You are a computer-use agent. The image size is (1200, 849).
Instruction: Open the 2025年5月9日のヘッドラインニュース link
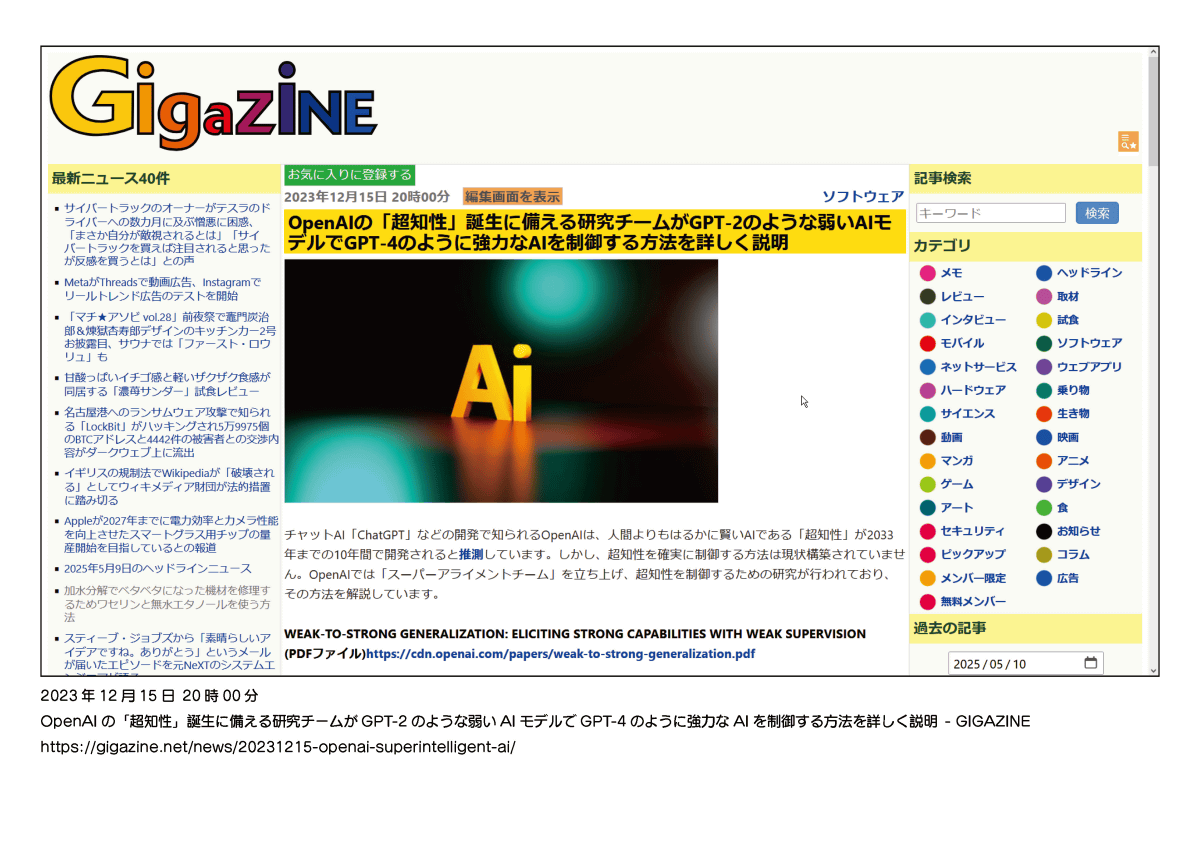click(x=158, y=569)
